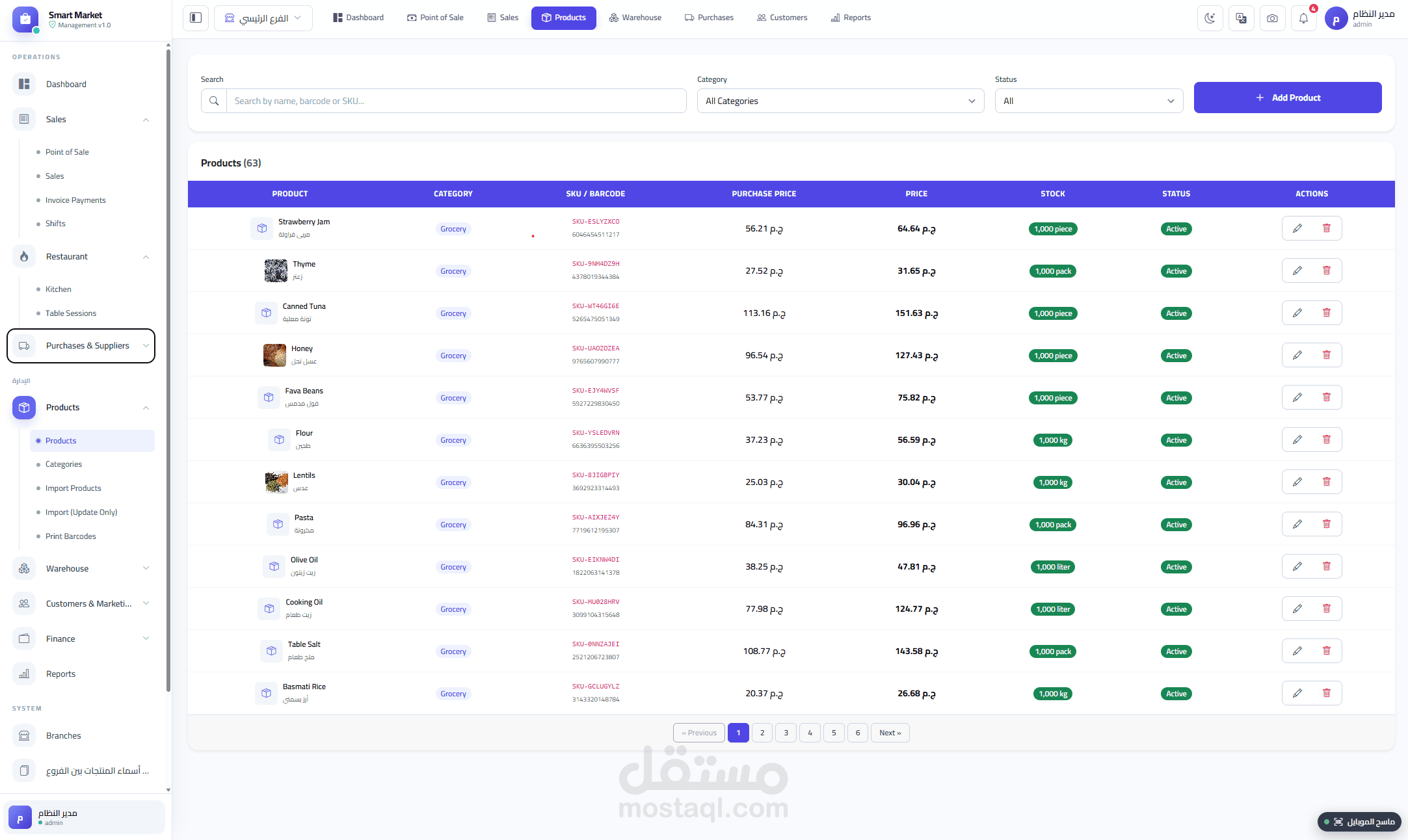Delete the Thyme product
The height and width of the screenshot is (840, 1408).
1327,270
